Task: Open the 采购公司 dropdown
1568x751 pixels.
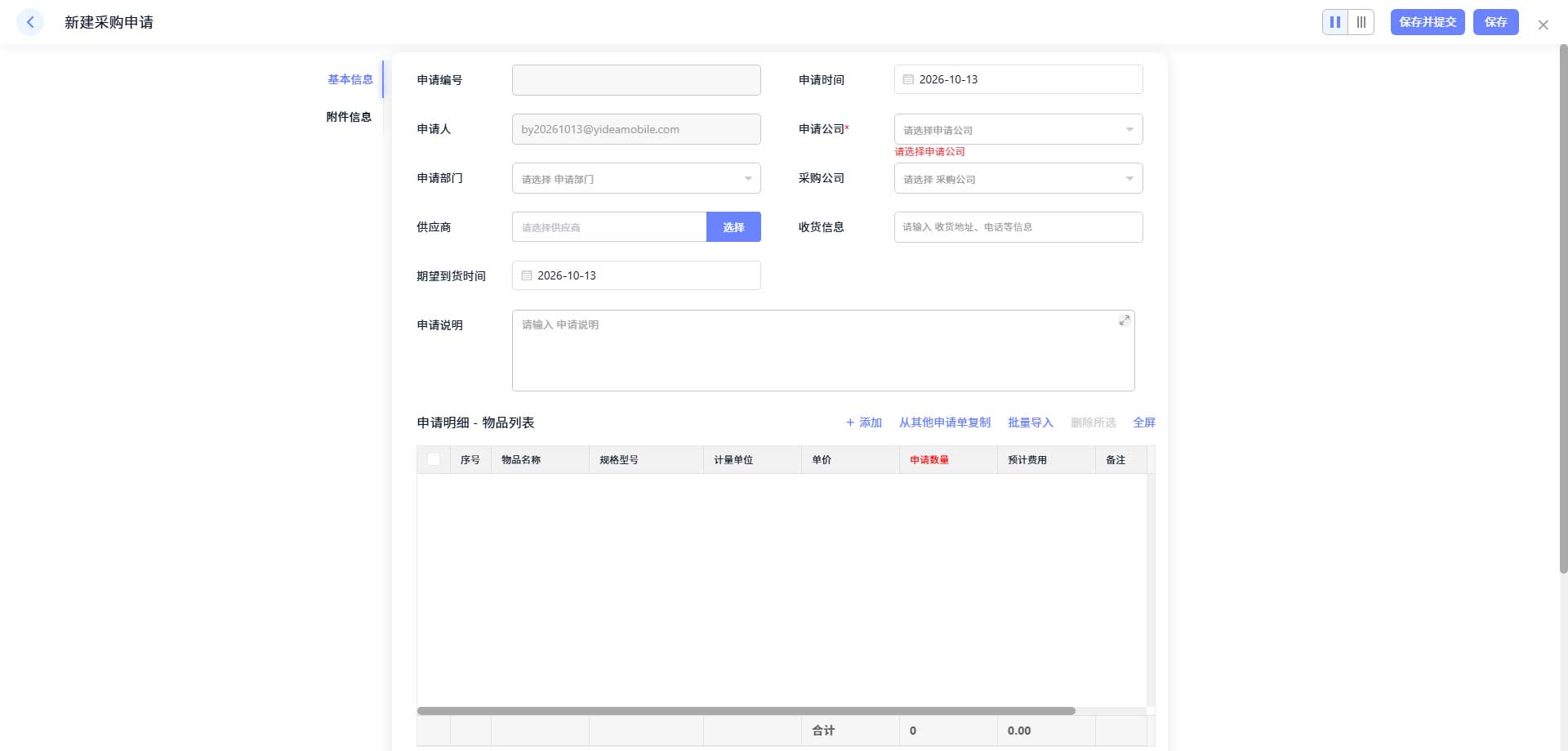Action: pos(1018,178)
